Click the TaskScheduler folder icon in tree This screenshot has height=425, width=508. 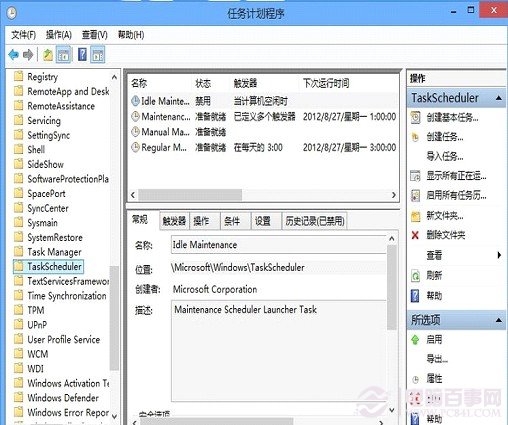(19, 266)
